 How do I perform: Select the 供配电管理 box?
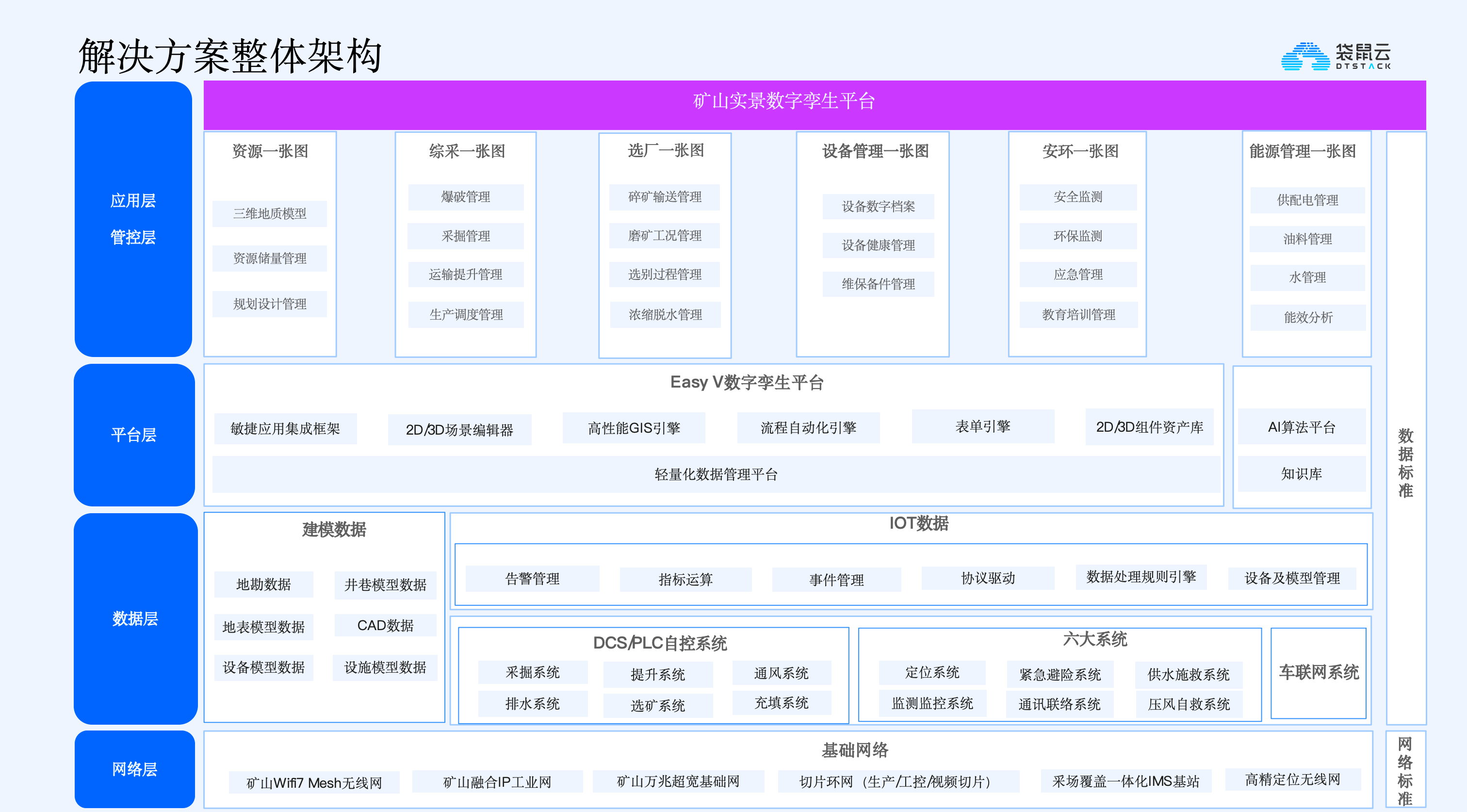(1307, 200)
